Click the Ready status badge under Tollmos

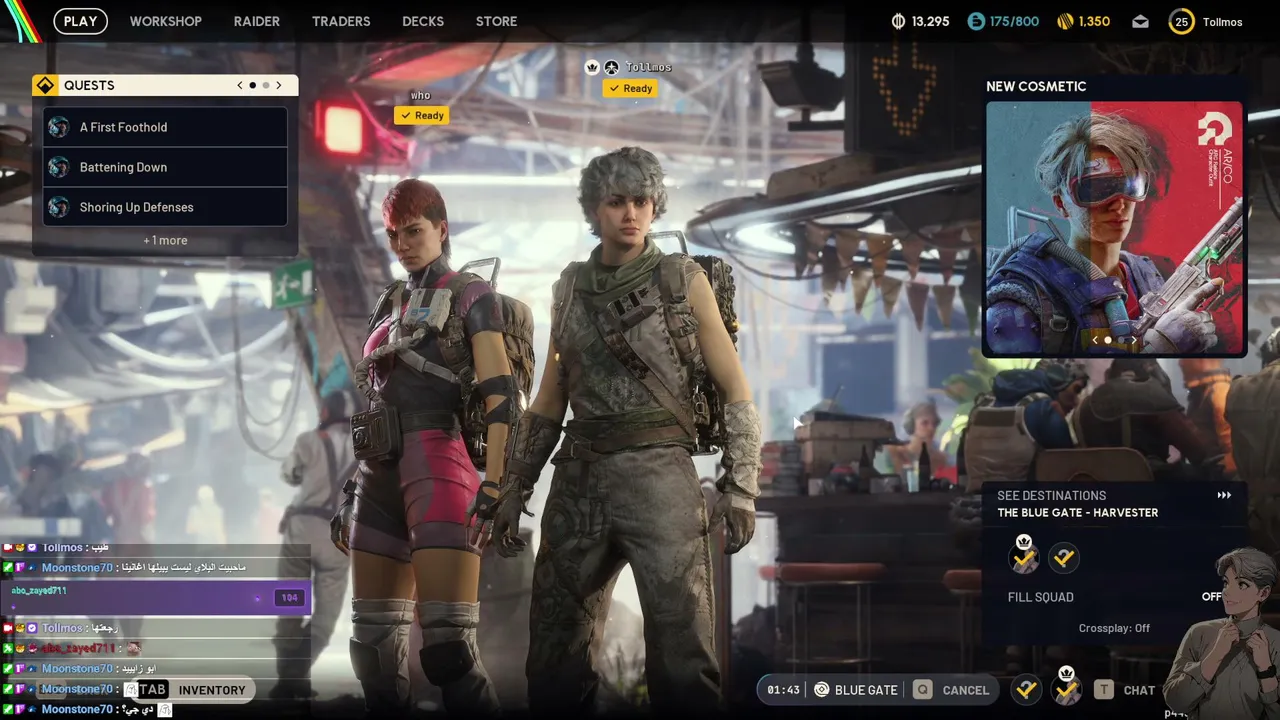(x=629, y=88)
